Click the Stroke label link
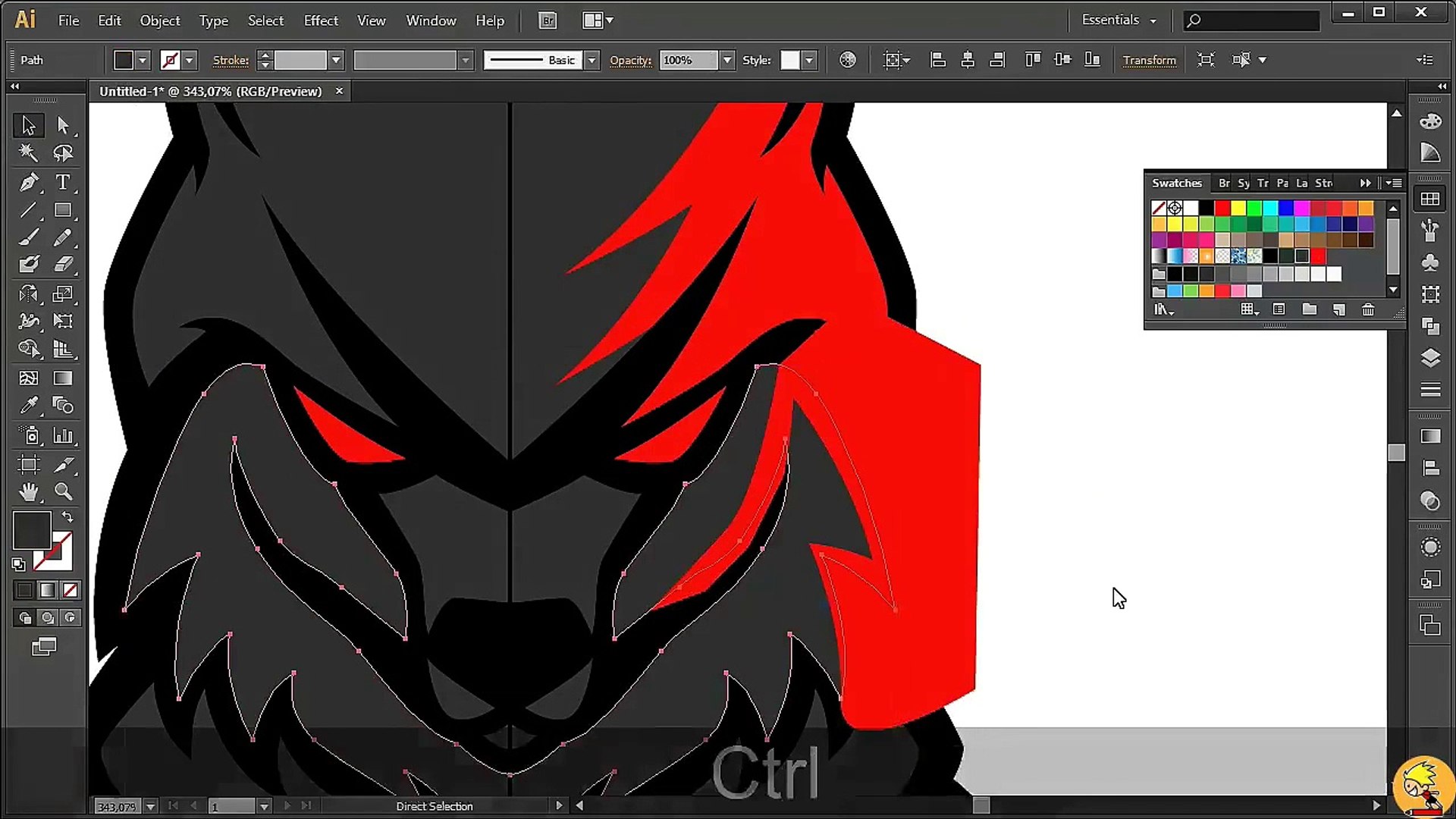 [231, 60]
